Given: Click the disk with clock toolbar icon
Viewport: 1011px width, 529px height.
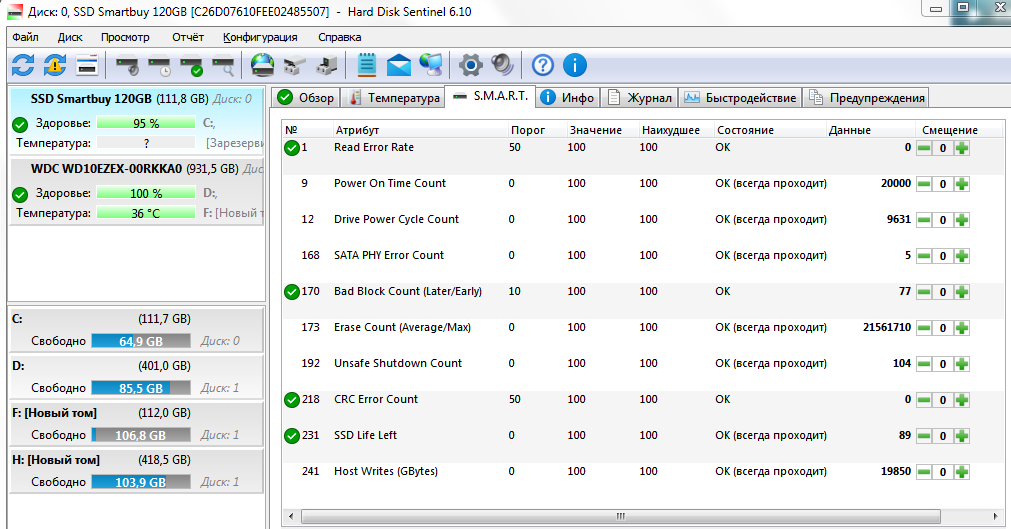Looking at the screenshot, I should [x=159, y=66].
